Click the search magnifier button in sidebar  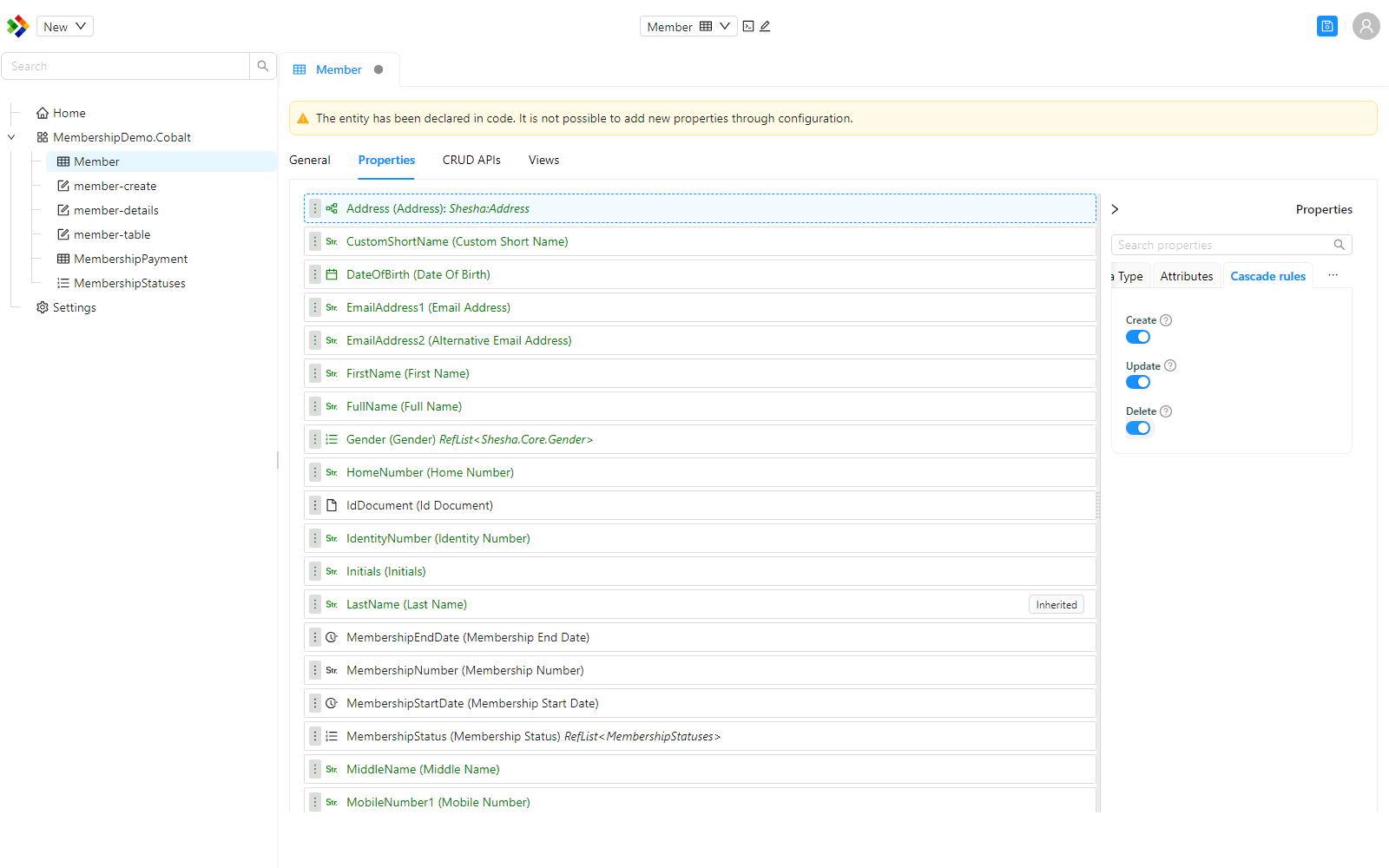(x=263, y=66)
